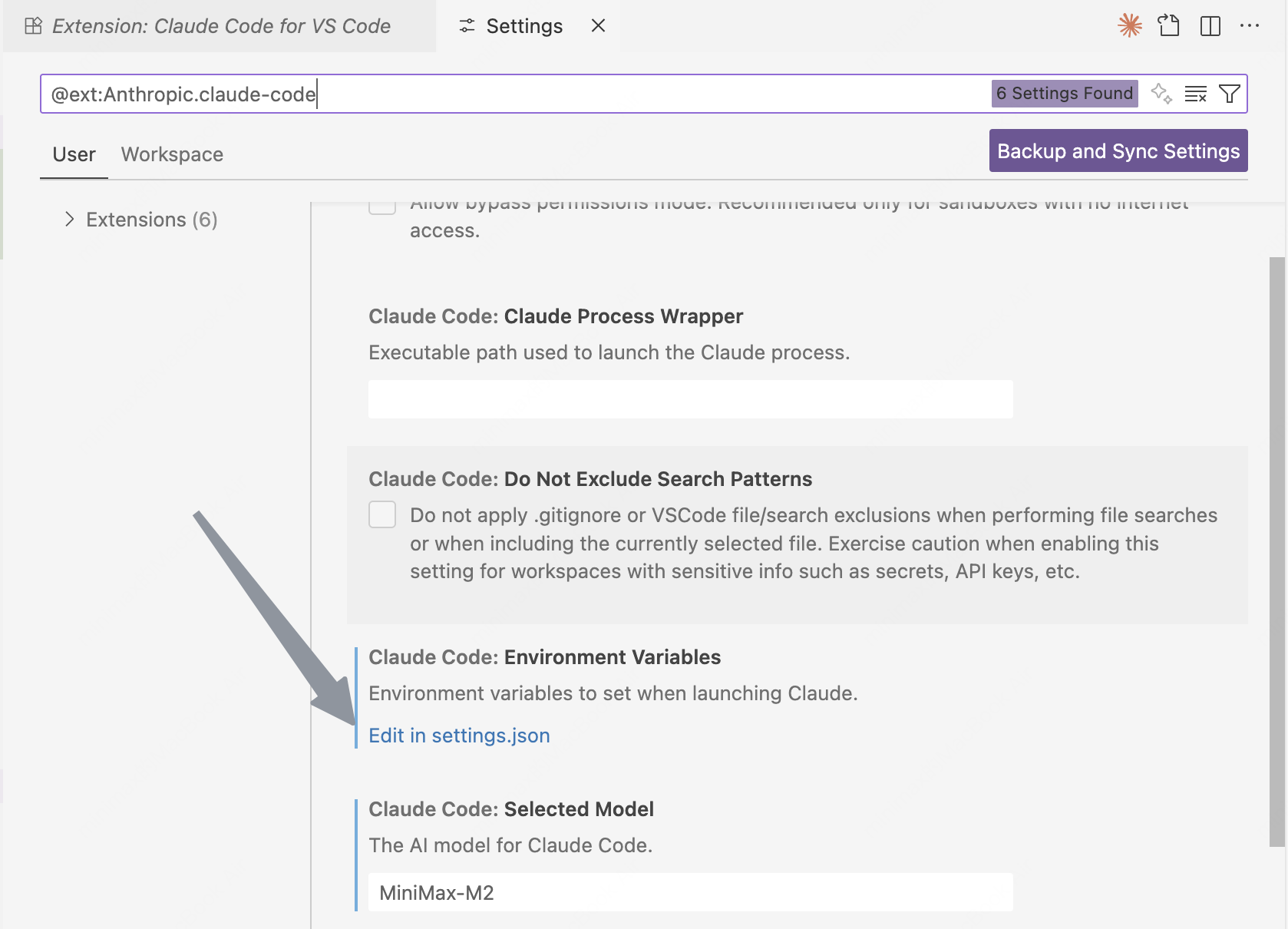
Task: Click the Claude Code: Selected Model heading
Action: (511, 809)
